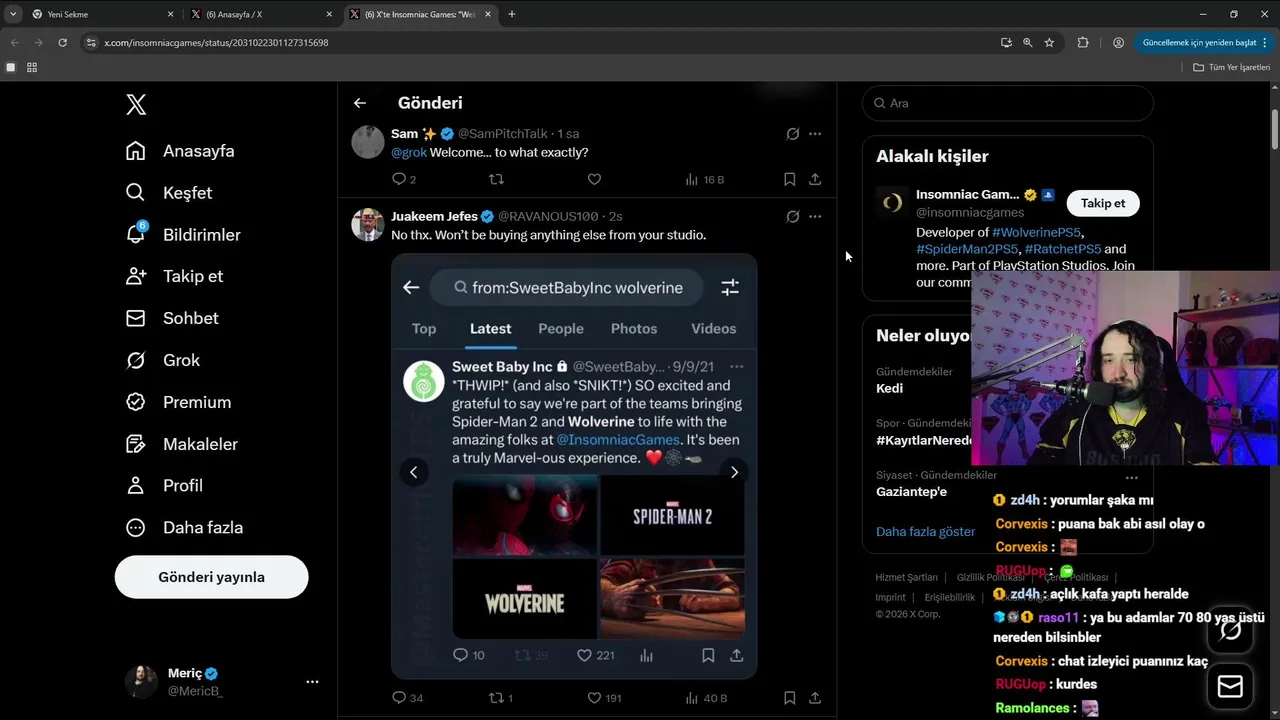Click Daha fazla göster link
Screen dimensions: 1280x720
[925, 531]
